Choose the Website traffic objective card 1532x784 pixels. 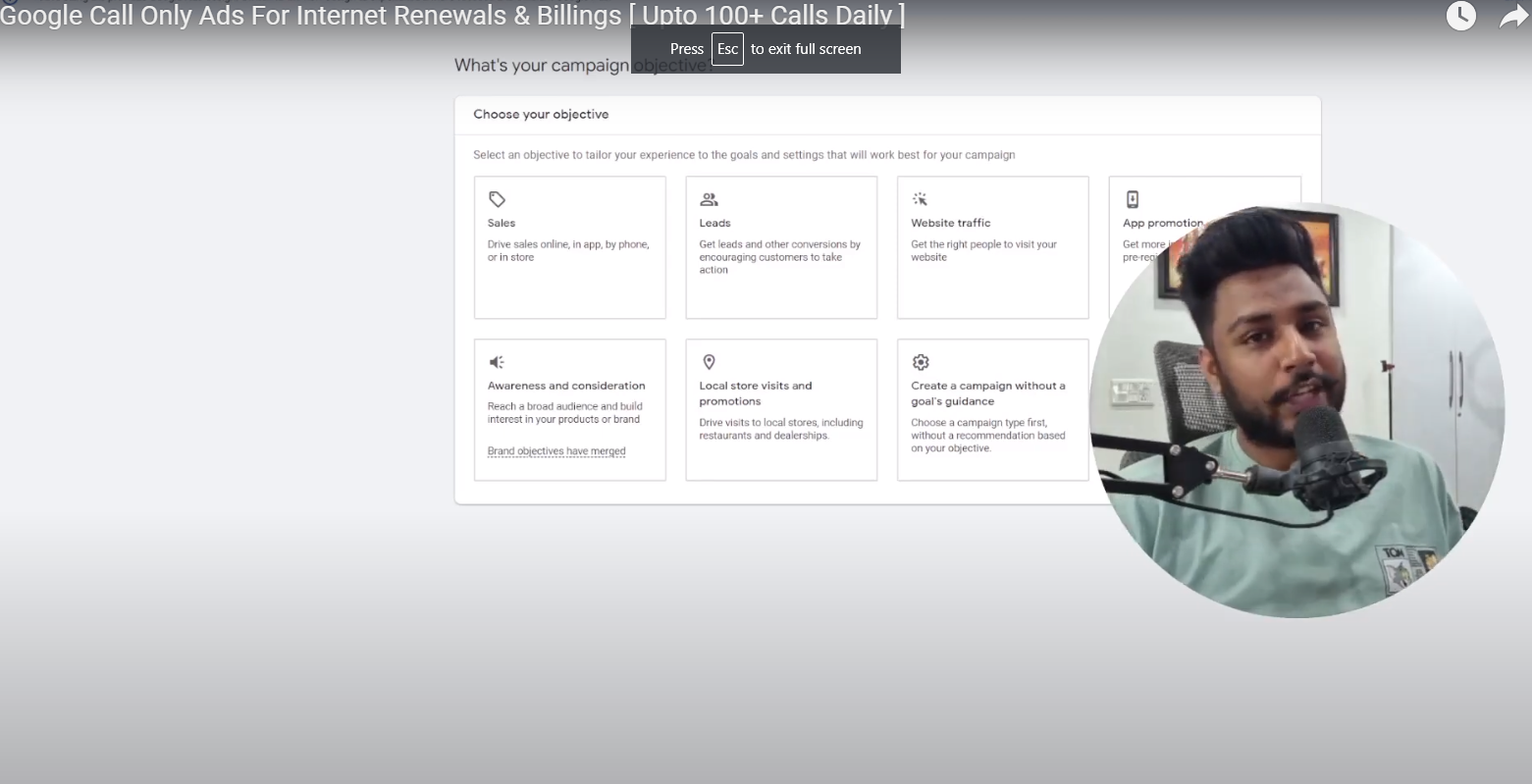[x=992, y=247]
